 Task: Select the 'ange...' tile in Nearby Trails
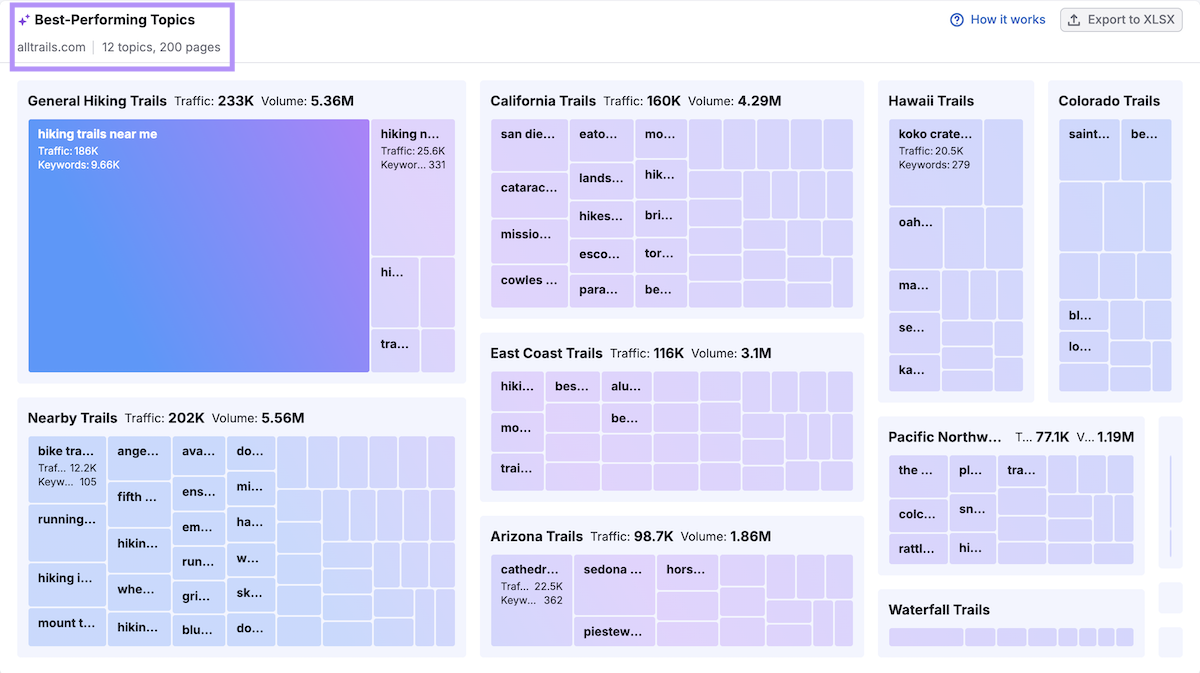(139, 458)
